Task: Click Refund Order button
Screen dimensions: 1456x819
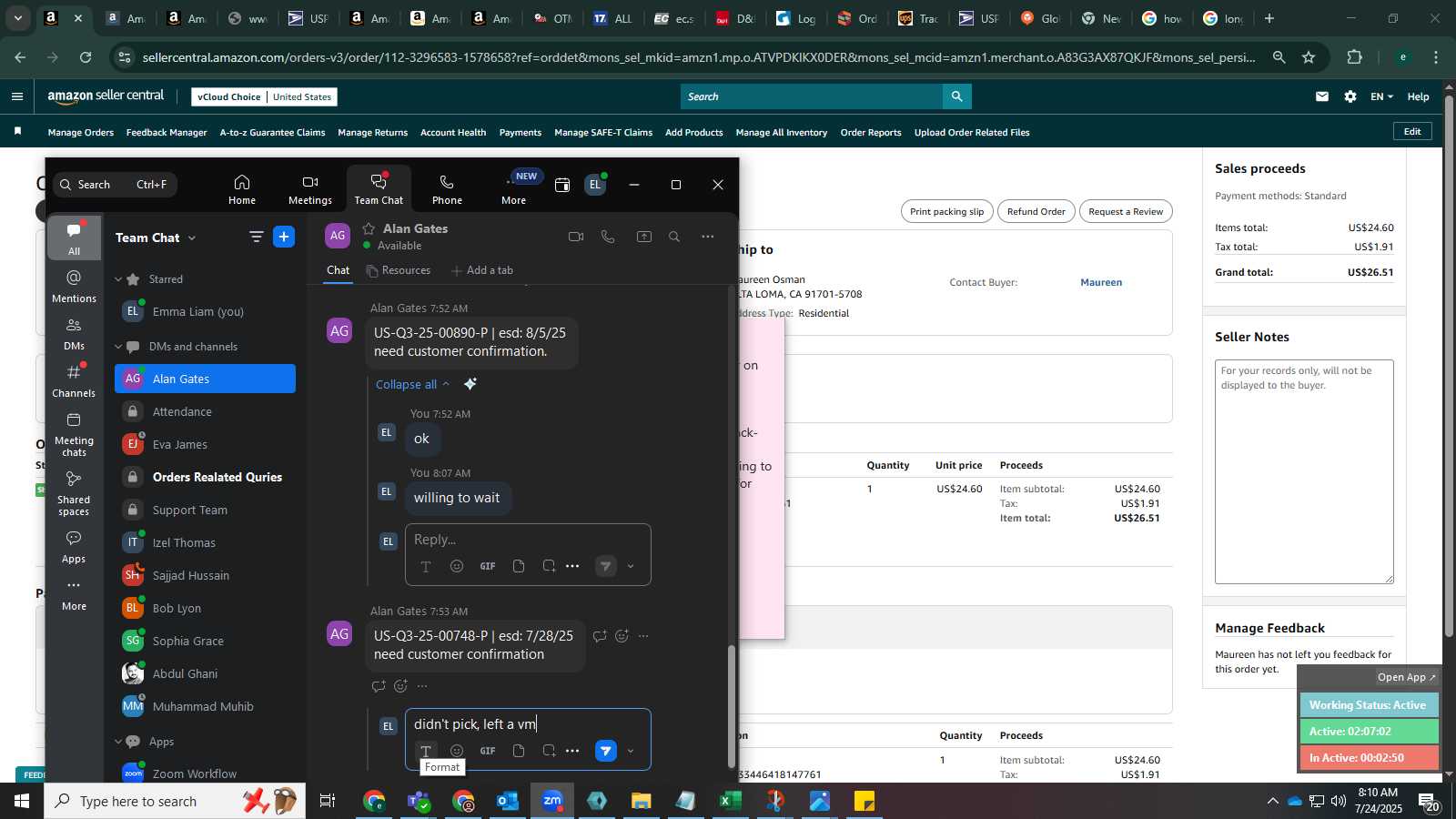Action: (1036, 211)
